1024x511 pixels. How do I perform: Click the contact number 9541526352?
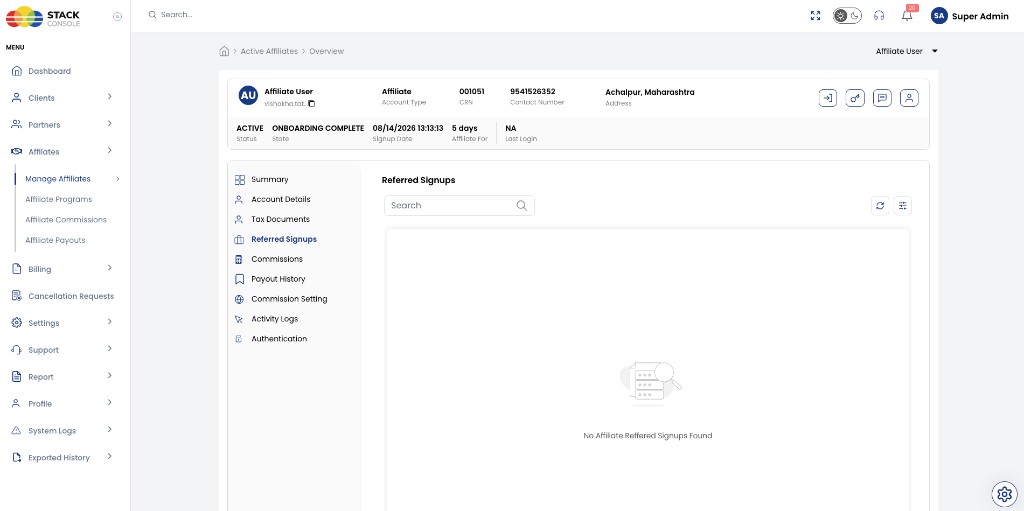click(x=532, y=91)
